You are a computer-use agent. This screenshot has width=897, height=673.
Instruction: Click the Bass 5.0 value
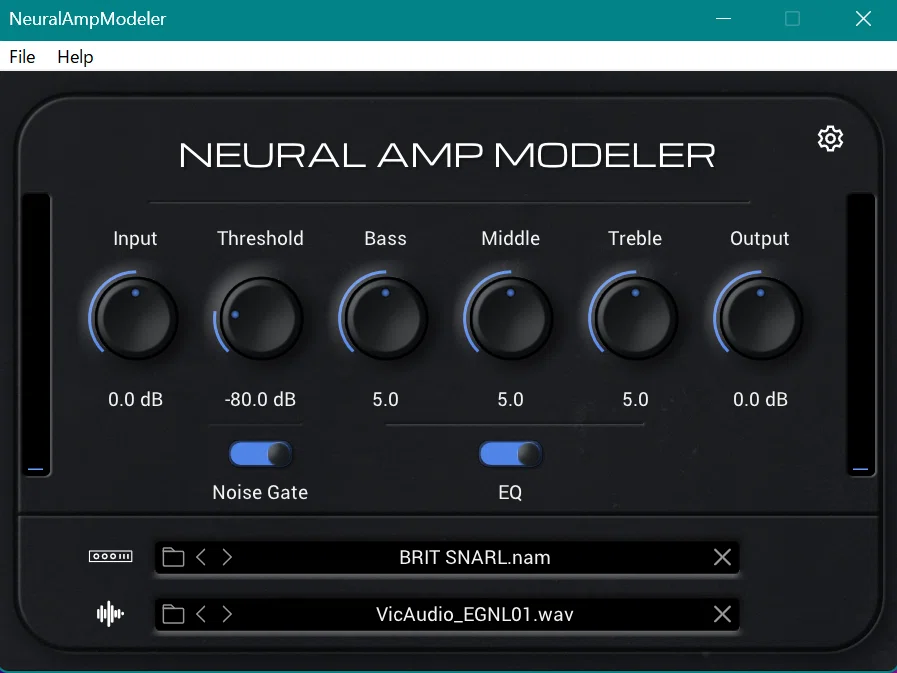click(386, 399)
